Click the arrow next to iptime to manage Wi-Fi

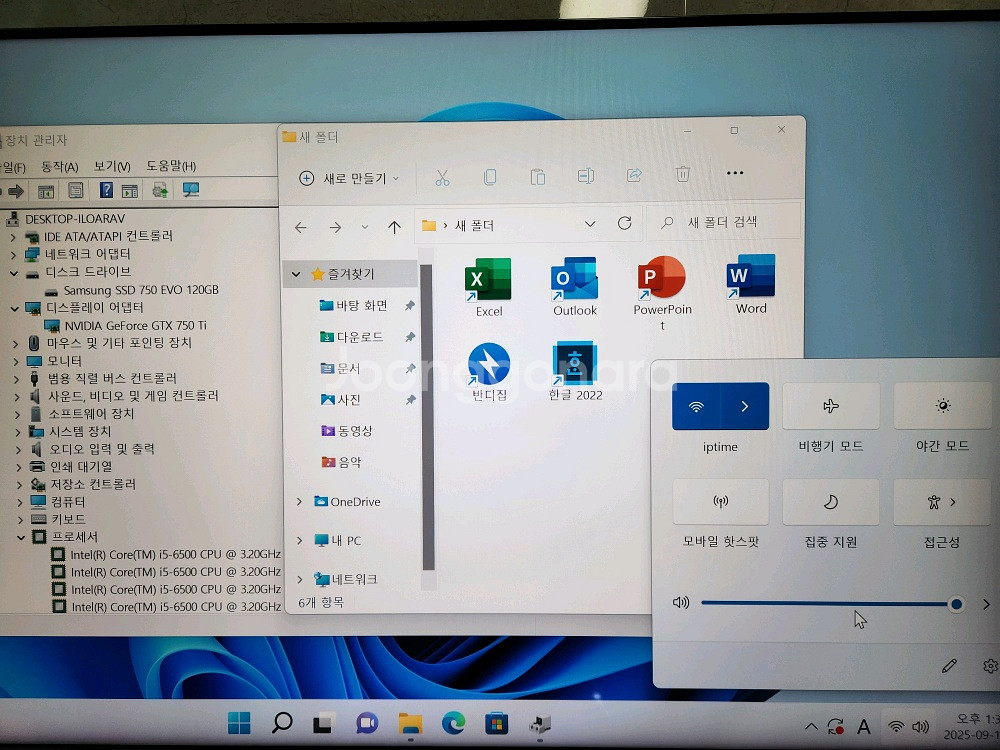[x=747, y=406]
